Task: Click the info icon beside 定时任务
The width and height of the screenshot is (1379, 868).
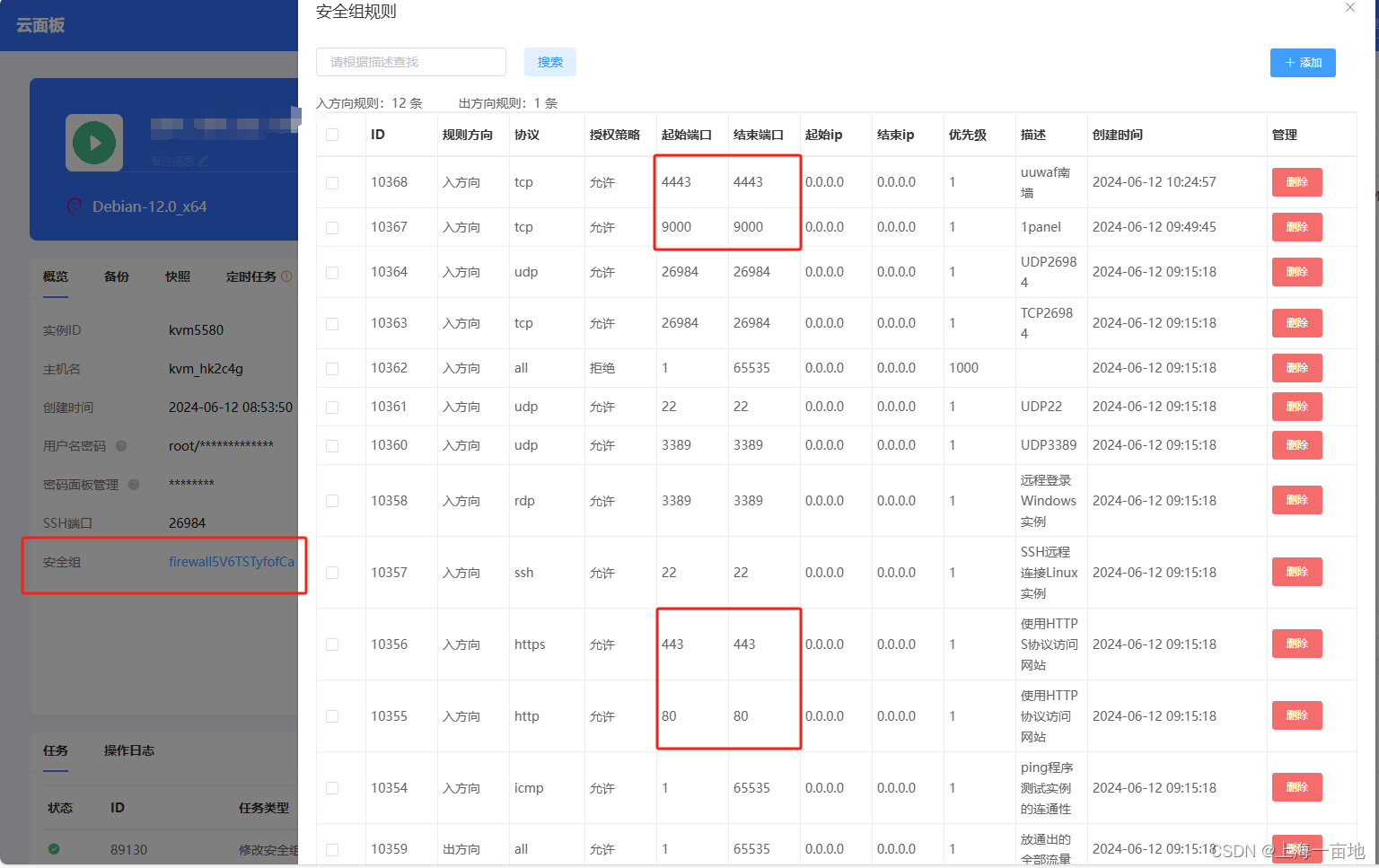Action: (286, 276)
